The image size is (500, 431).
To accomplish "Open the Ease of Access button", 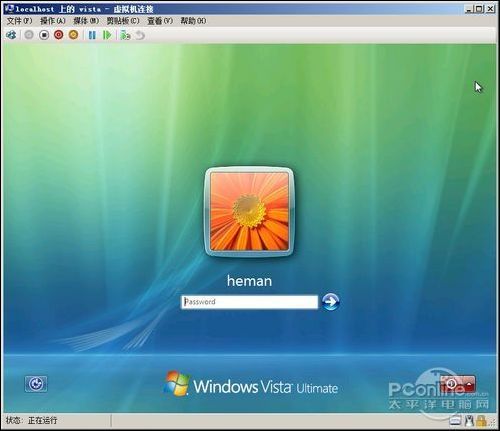I will [36, 384].
